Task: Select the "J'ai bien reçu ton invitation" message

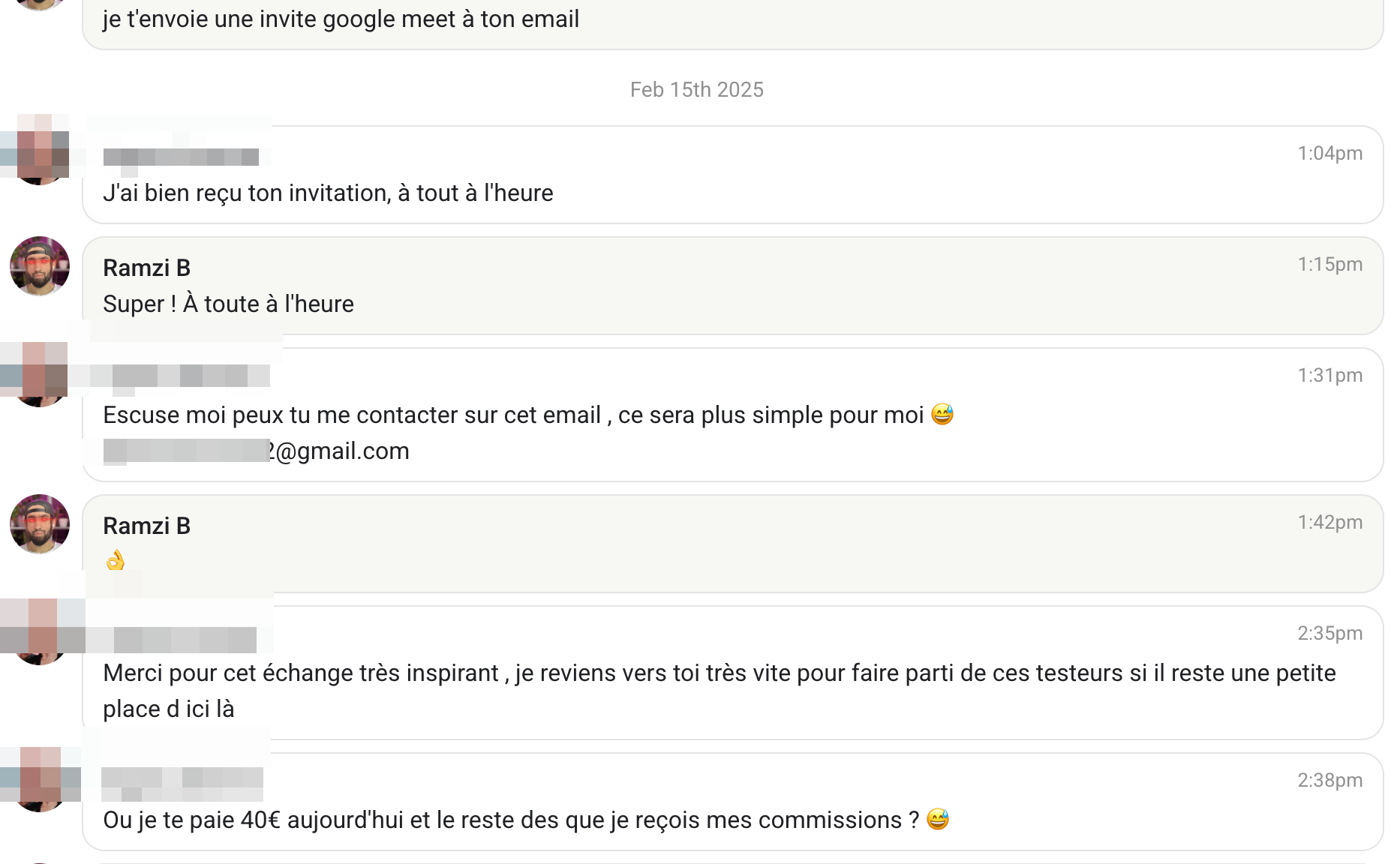Action: 328,193
